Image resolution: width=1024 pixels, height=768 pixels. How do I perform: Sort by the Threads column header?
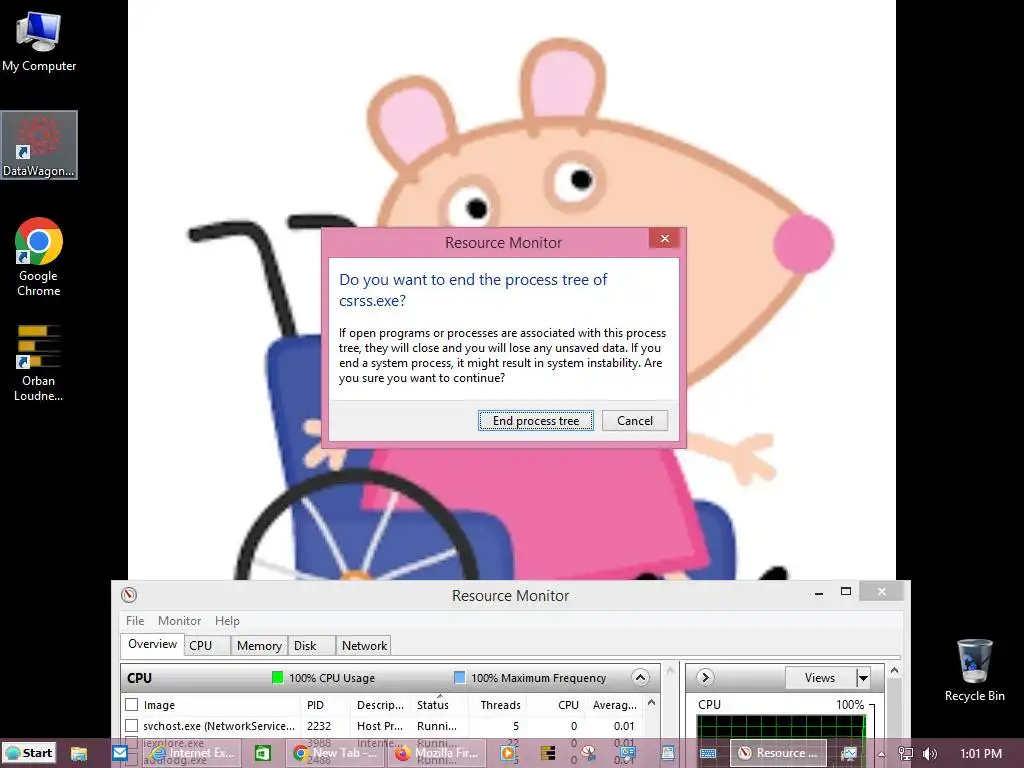pyautogui.click(x=500, y=705)
